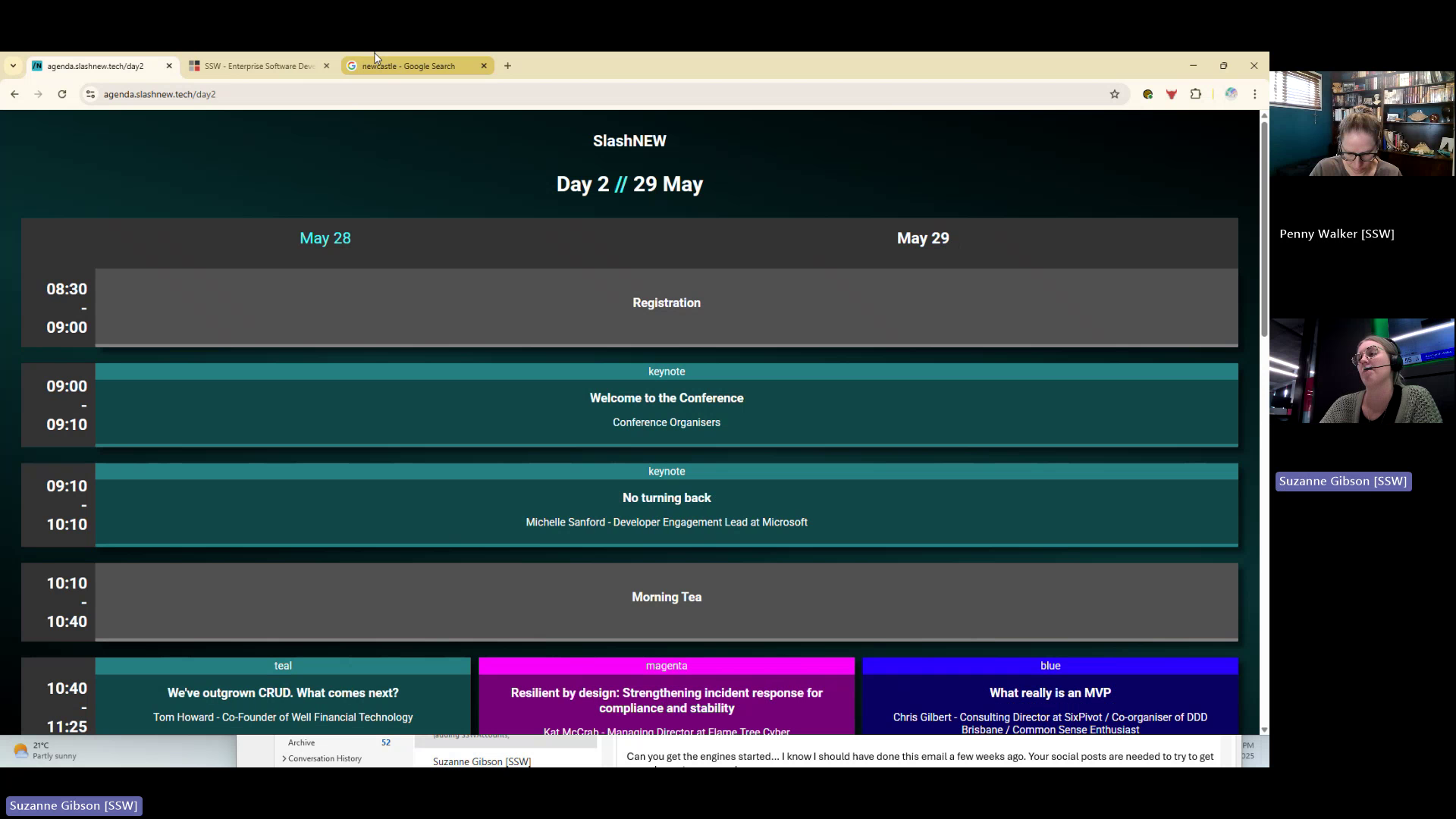This screenshot has width=1456, height=819.
Task: Close the newcastle Google Search tab
Action: coord(484,66)
